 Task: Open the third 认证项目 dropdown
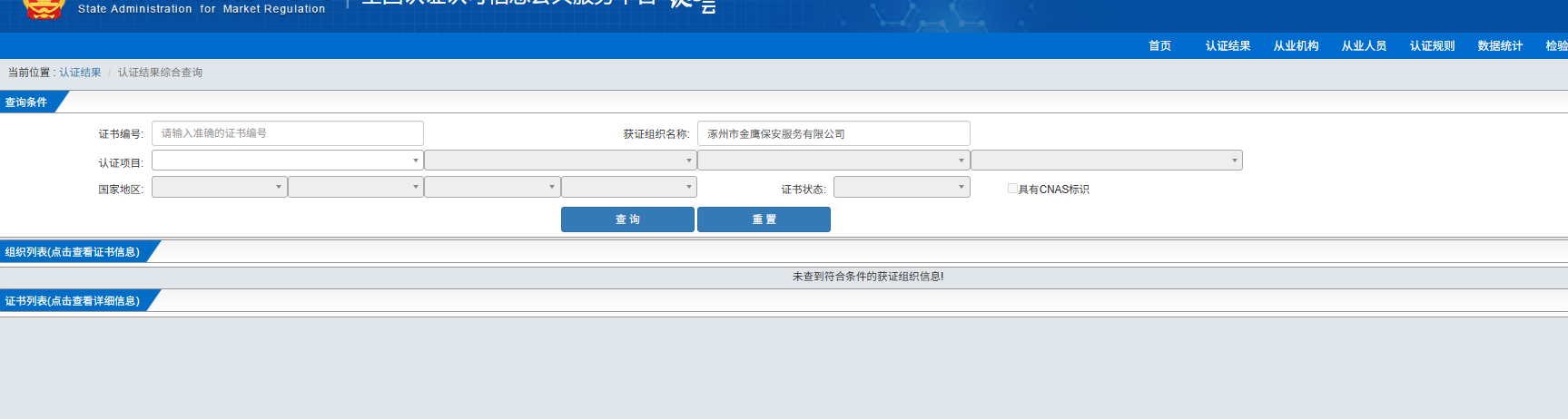pyautogui.click(x=833, y=161)
